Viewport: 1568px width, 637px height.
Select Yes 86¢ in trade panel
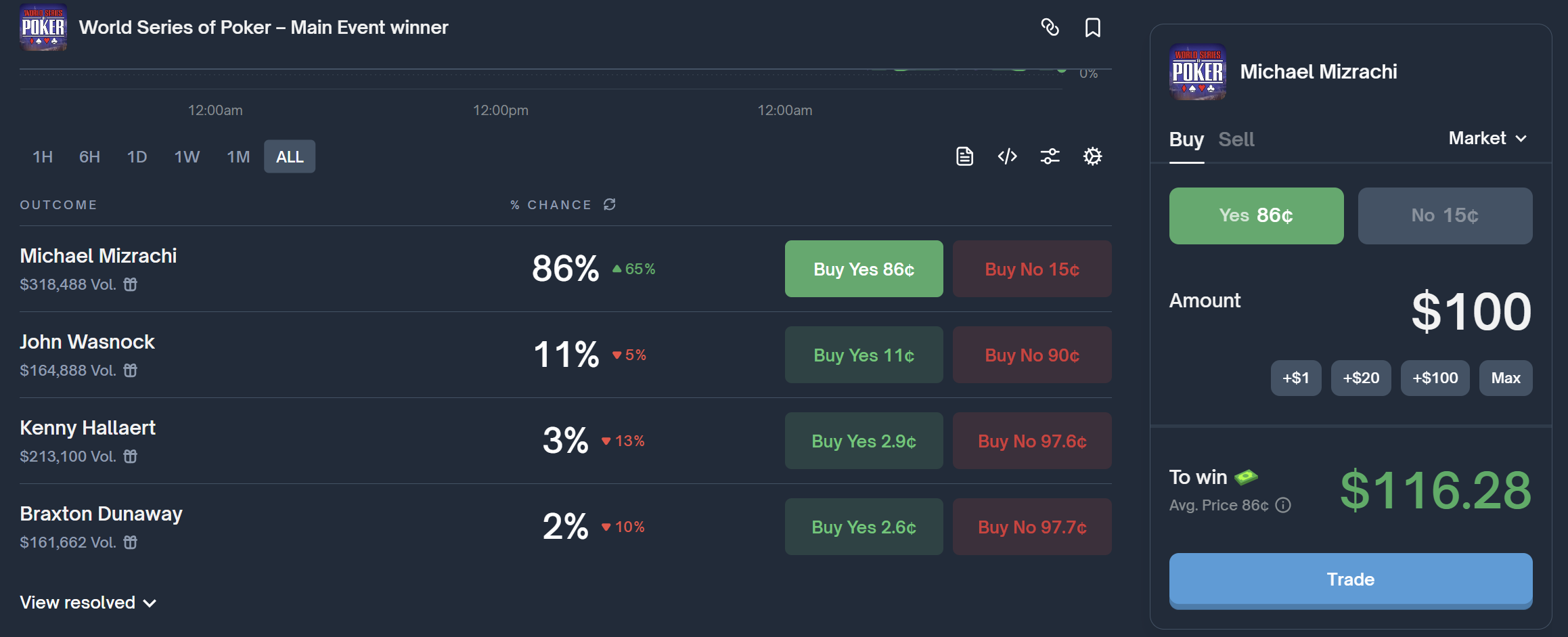1257,216
